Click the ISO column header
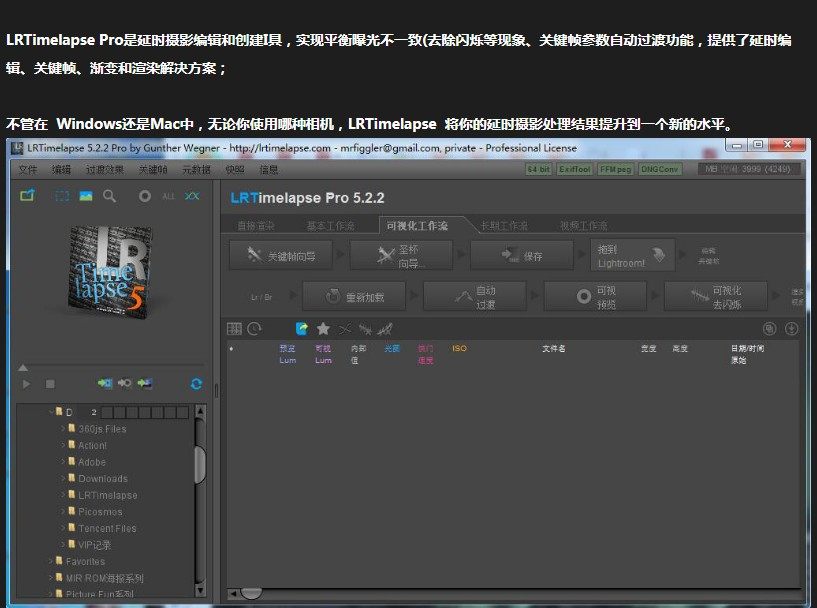This screenshot has height=608, width=817. pyautogui.click(x=459, y=348)
